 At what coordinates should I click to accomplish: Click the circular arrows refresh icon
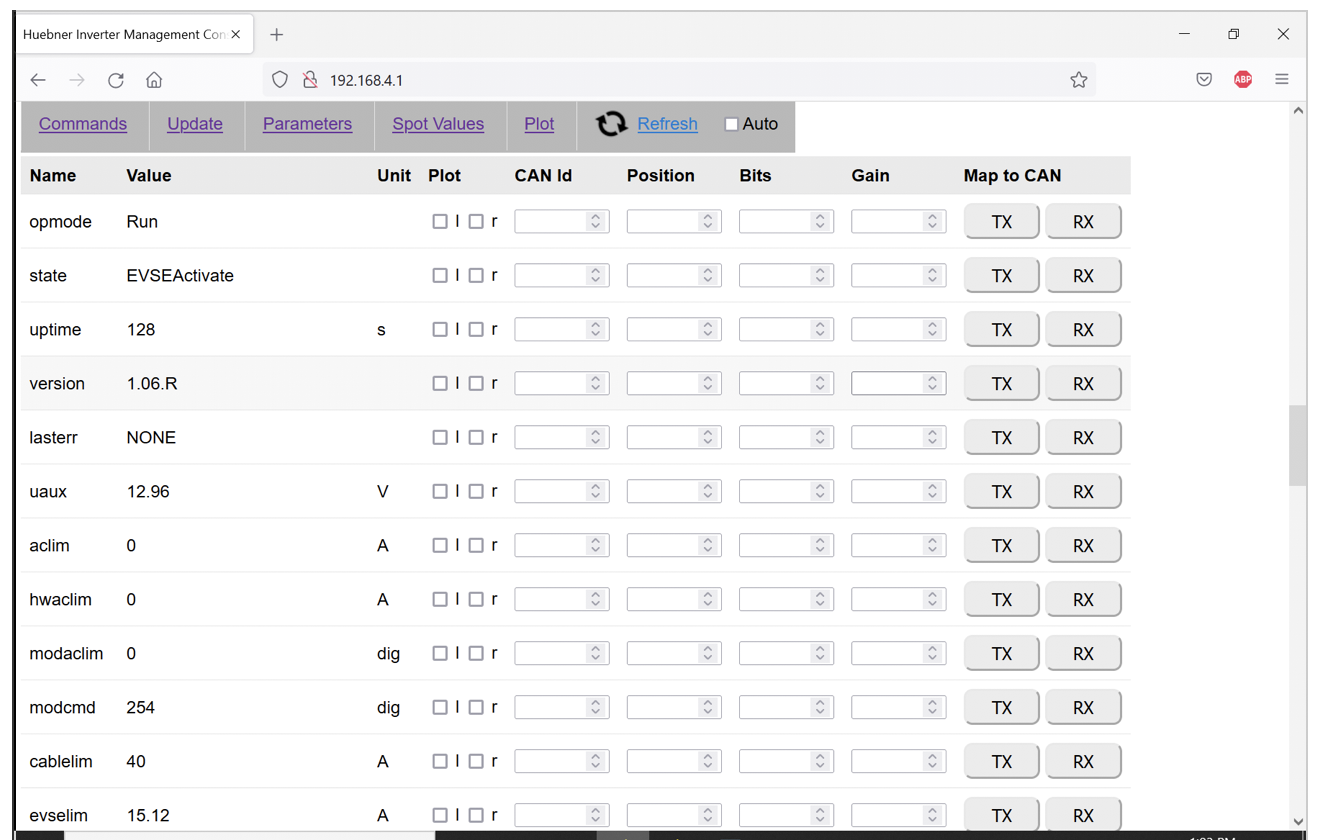(x=611, y=124)
